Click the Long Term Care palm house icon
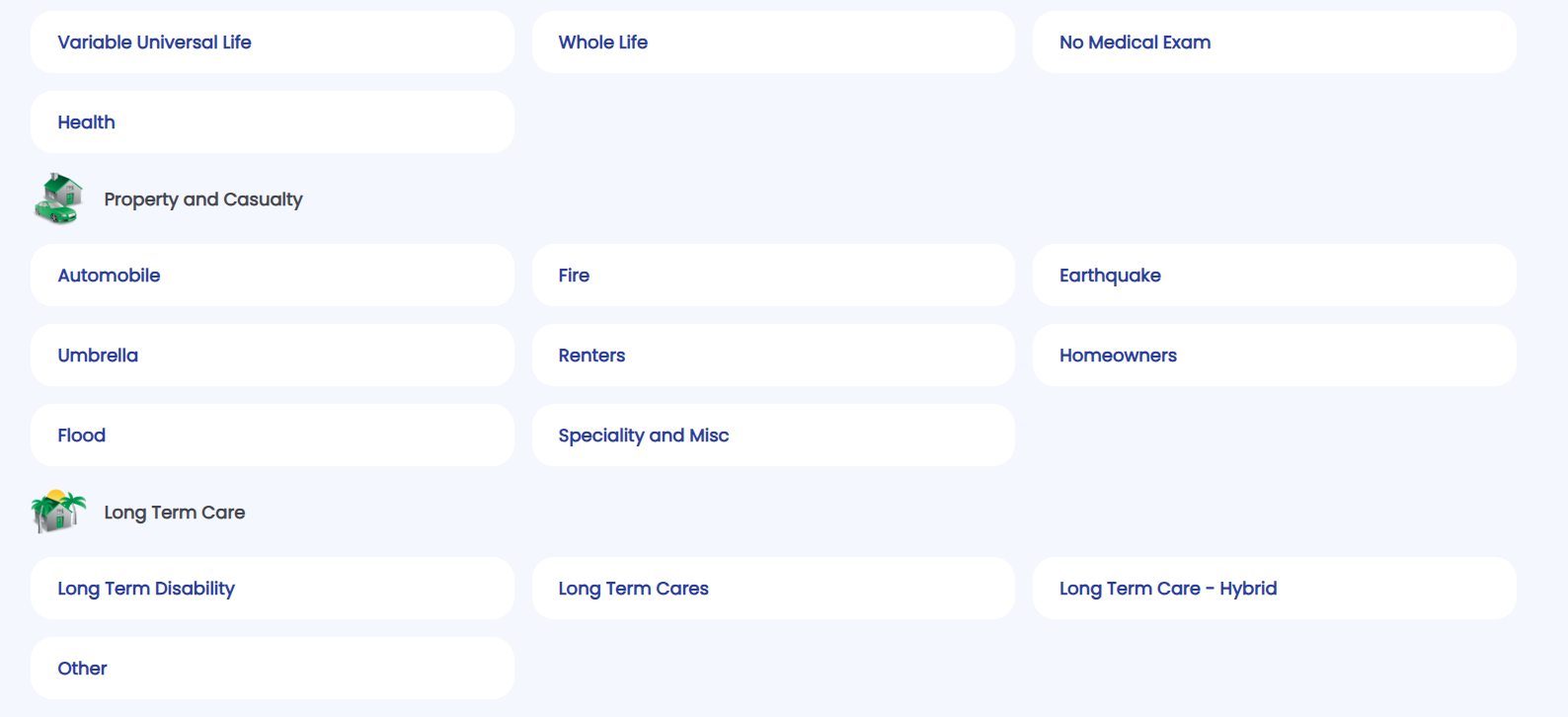This screenshot has height=717, width=1568. pos(58,512)
